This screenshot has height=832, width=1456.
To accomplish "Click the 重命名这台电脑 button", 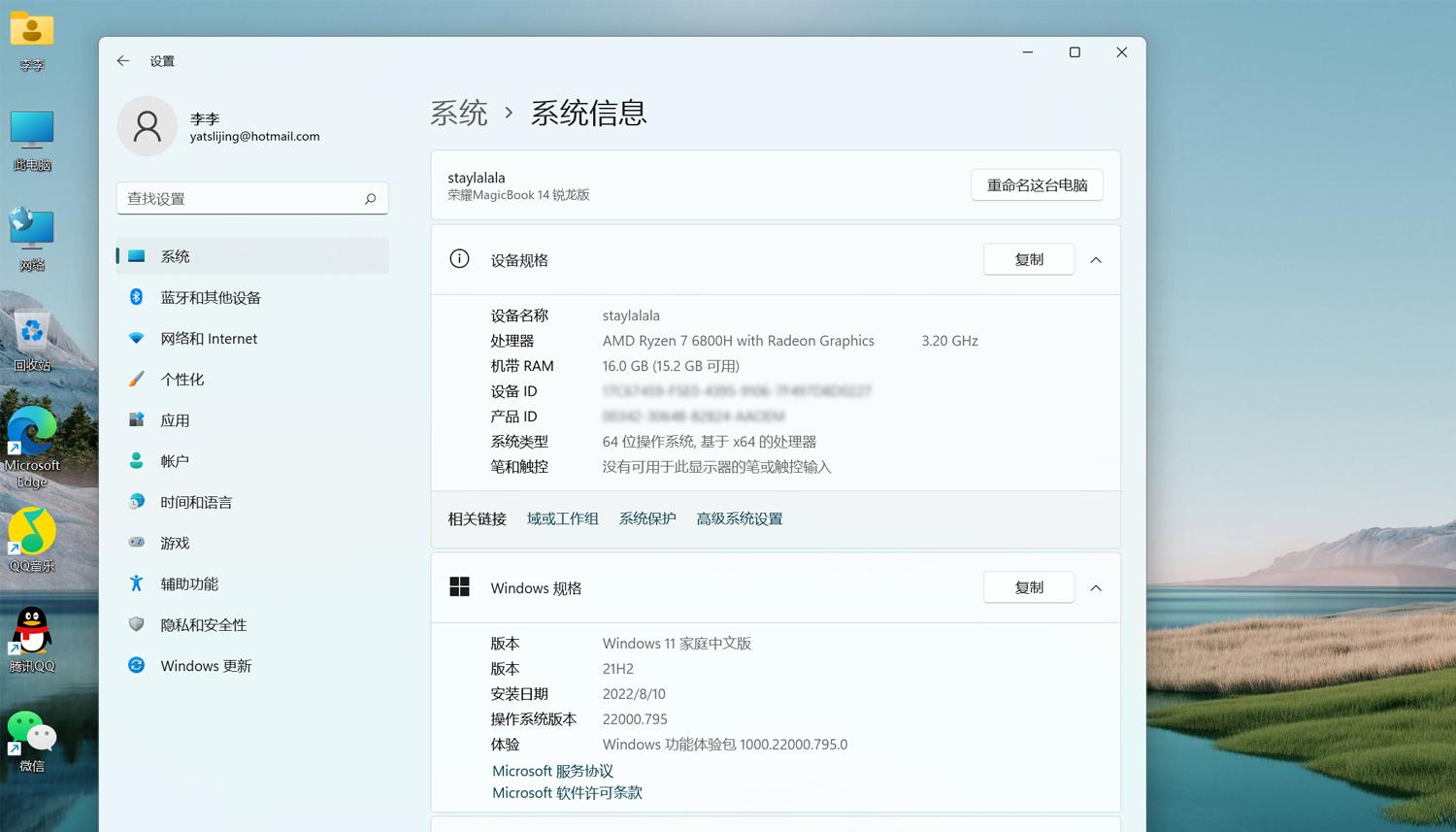I will point(1037,184).
